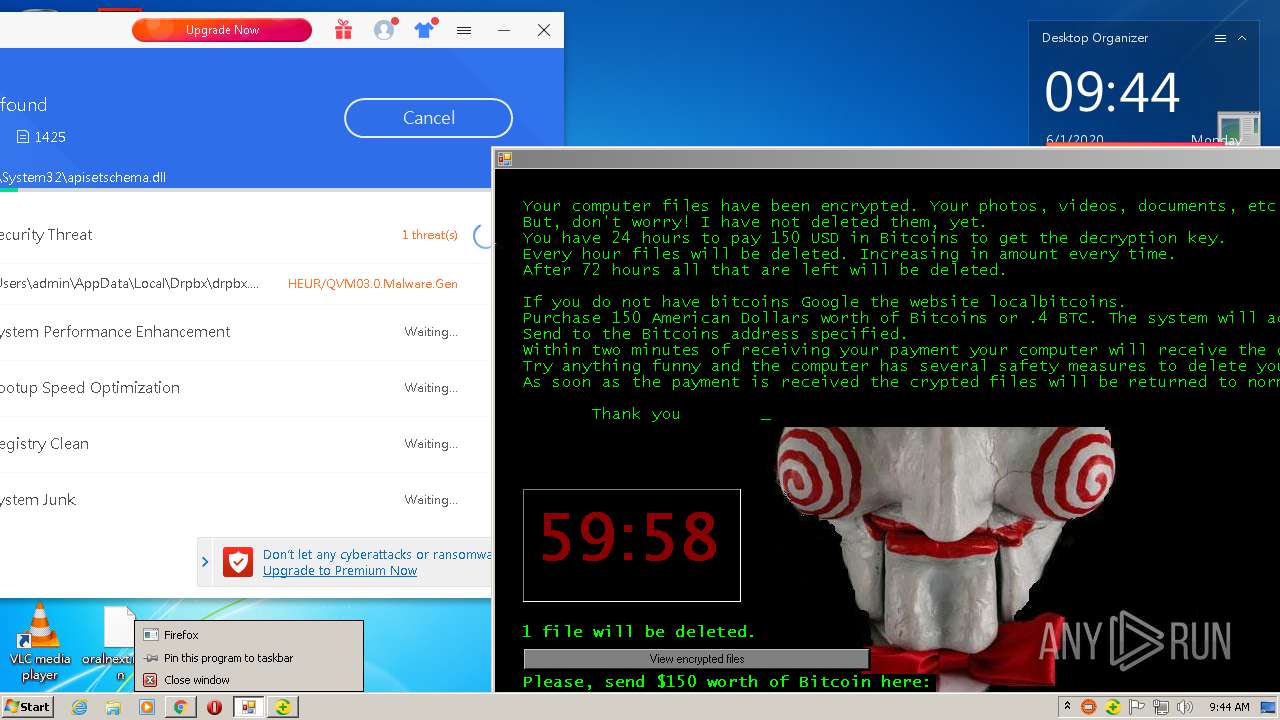Click the file icon beside 1425

click(x=23, y=137)
